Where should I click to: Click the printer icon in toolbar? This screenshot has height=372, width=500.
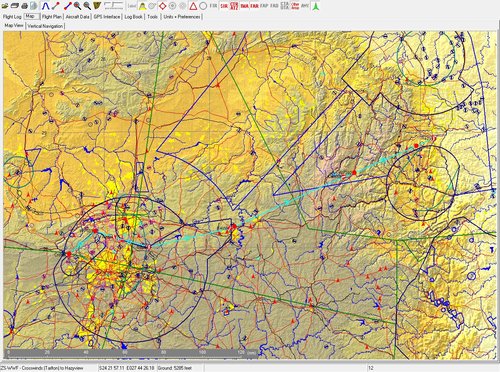(x=24, y=6)
